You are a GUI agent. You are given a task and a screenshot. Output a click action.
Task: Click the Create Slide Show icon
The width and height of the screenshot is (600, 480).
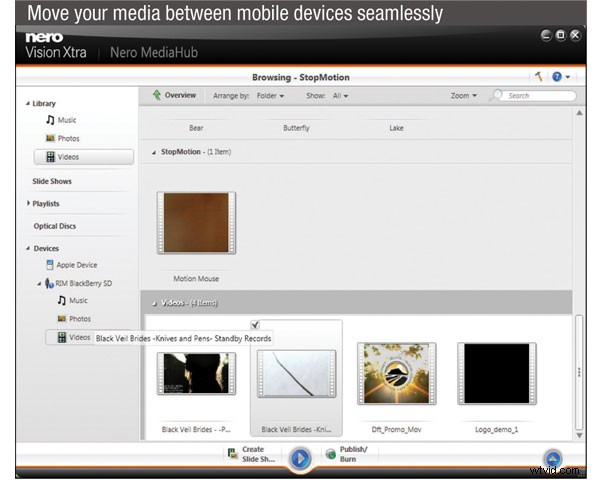click(x=233, y=454)
